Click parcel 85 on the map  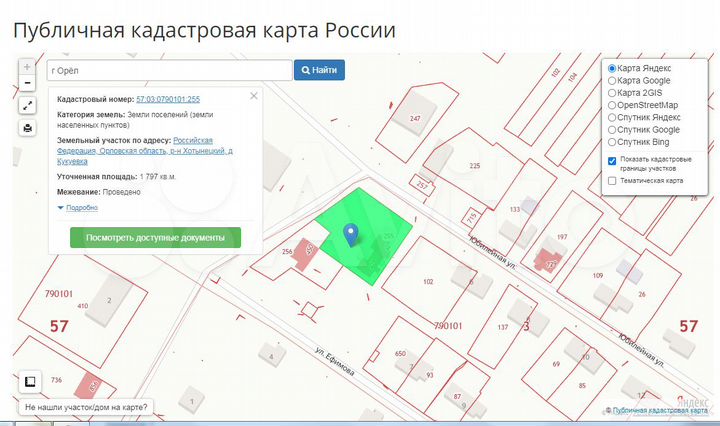tap(582, 386)
